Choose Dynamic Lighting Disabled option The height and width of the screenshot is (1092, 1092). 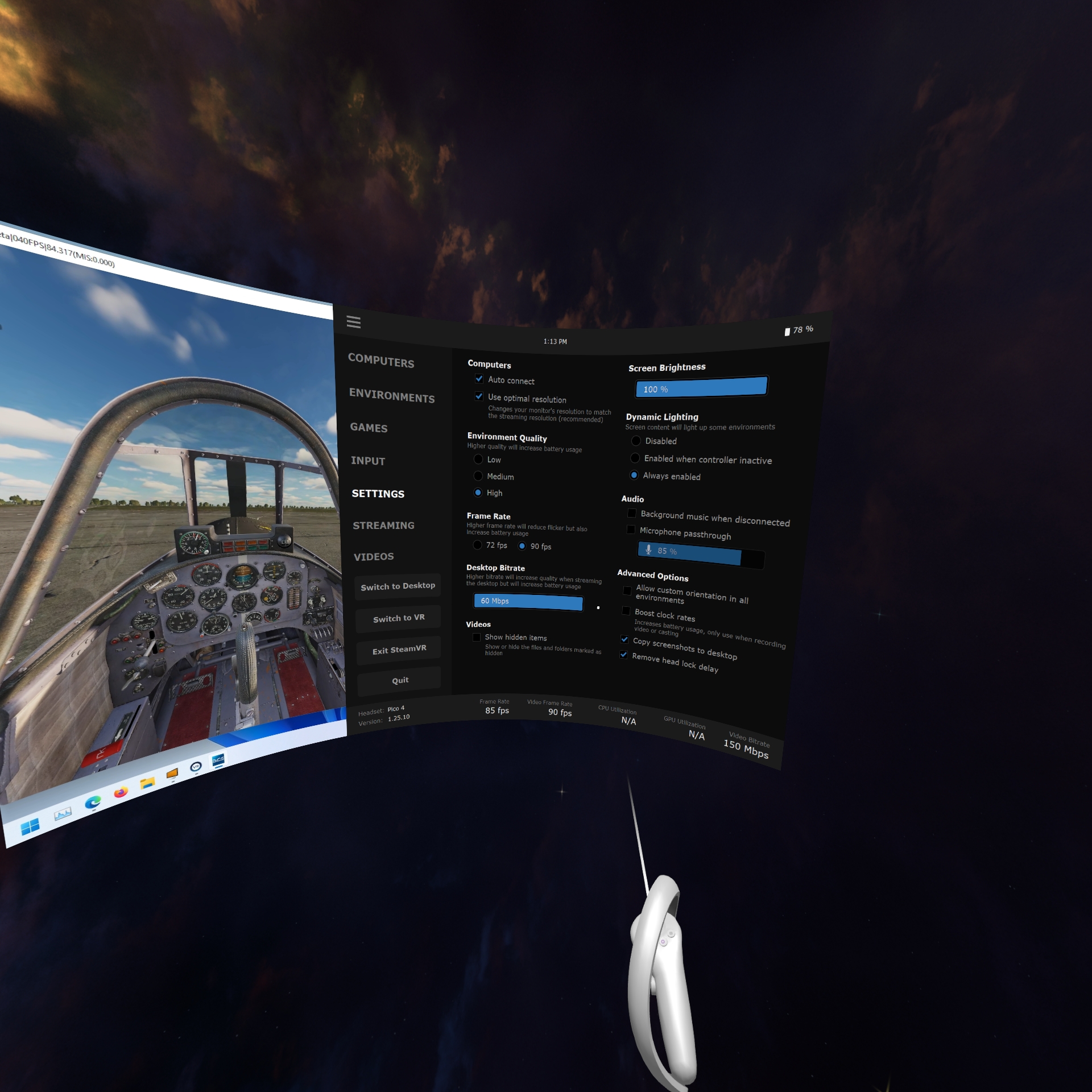[x=636, y=441]
